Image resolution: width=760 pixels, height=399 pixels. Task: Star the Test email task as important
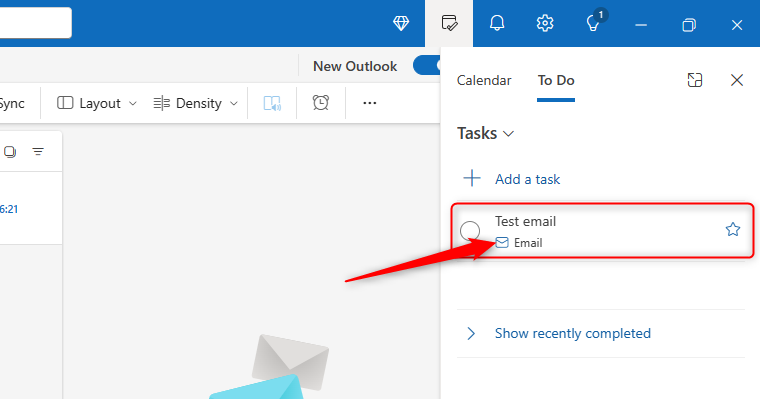point(733,229)
